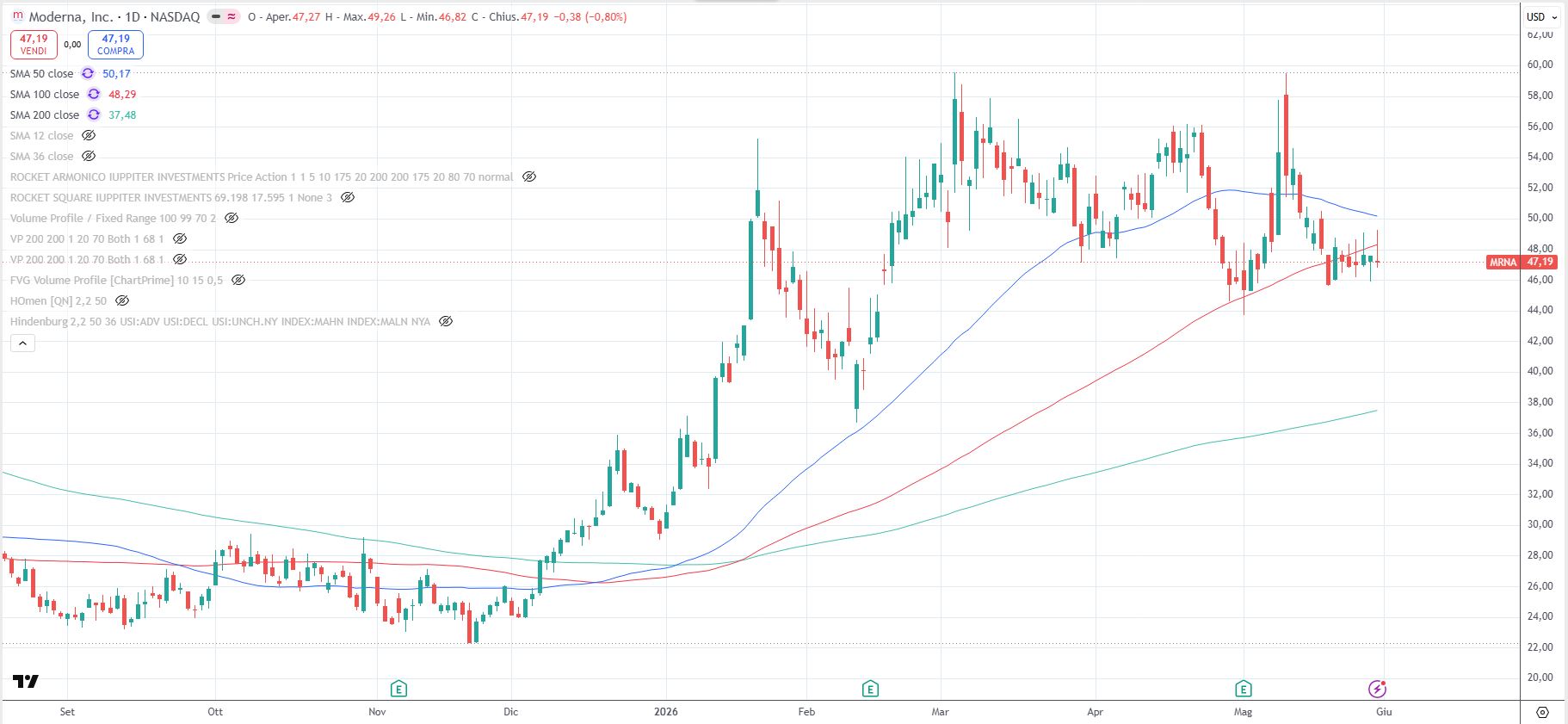The image size is (1568, 724).
Task: Unhide the FVG Volume Profile [ChartPrime] indicator
Action: 238,281
